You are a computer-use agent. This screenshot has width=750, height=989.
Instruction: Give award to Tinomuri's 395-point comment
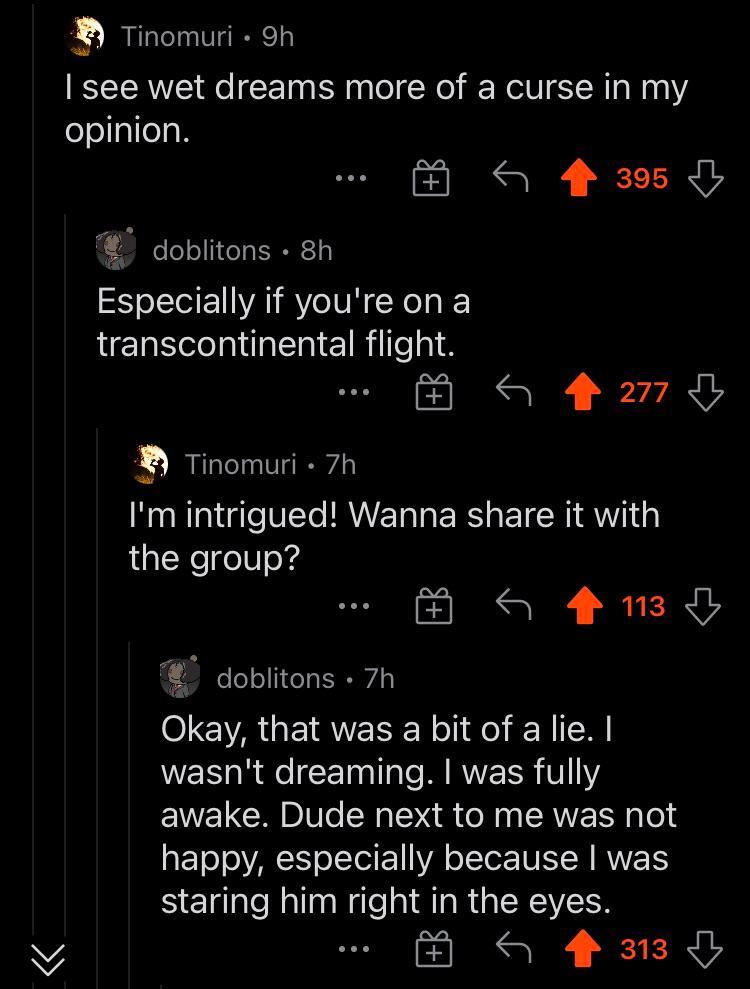[x=432, y=181]
